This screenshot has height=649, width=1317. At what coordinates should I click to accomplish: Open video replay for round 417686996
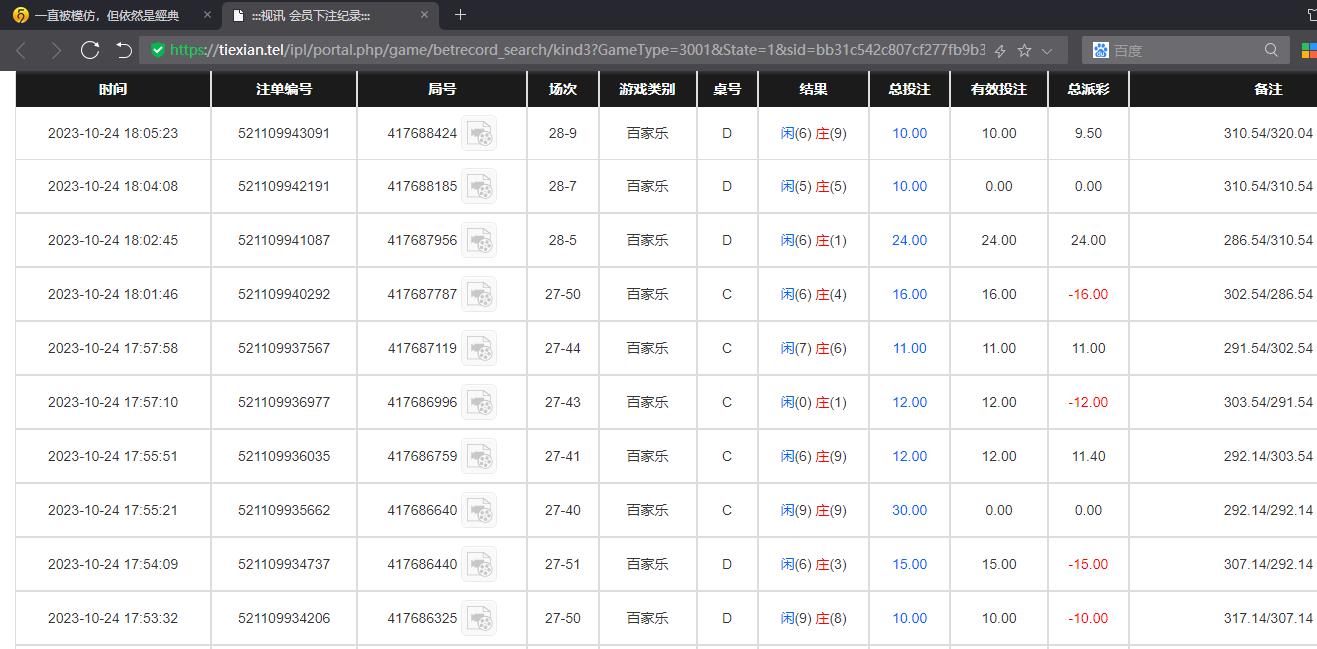(x=479, y=402)
